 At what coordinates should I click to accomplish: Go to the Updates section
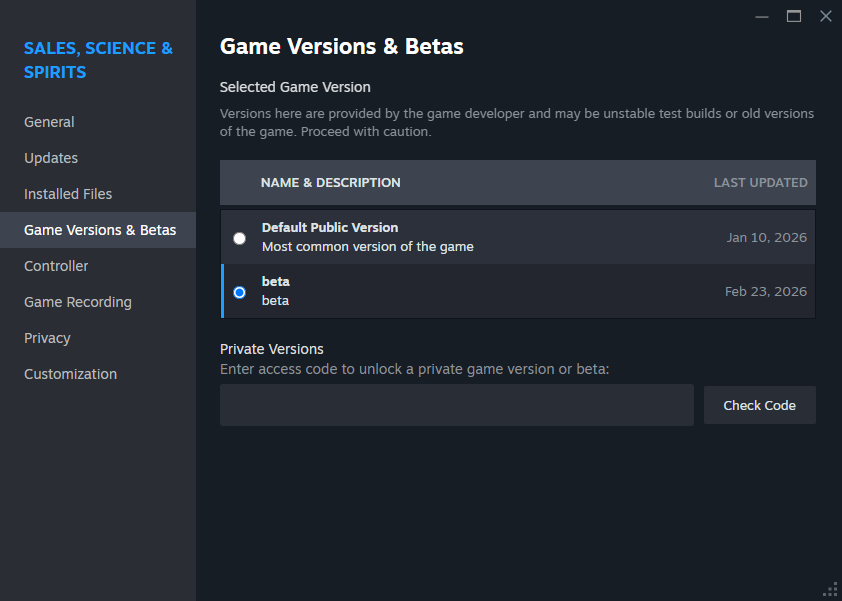(x=51, y=158)
